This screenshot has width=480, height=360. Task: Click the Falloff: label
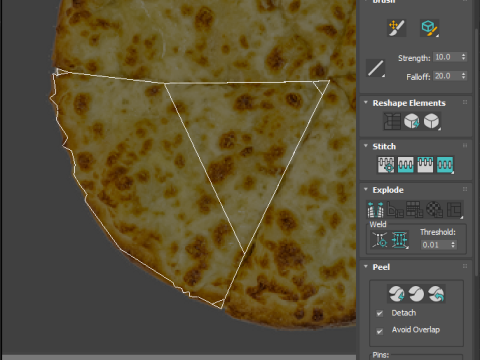coord(418,77)
